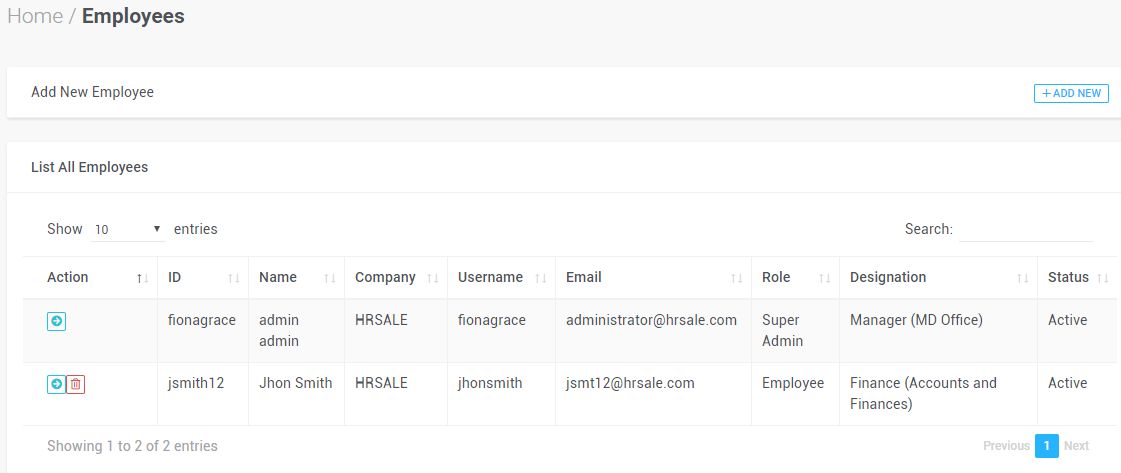Select HRSALE company in admin admin row
1121x473 pixels.
pyautogui.click(x=381, y=320)
